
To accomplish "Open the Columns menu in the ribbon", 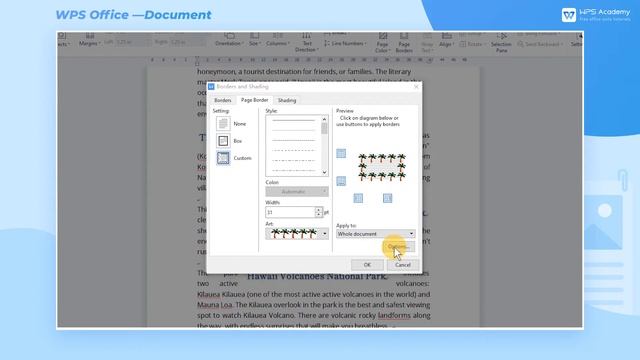I will pos(278,39).
